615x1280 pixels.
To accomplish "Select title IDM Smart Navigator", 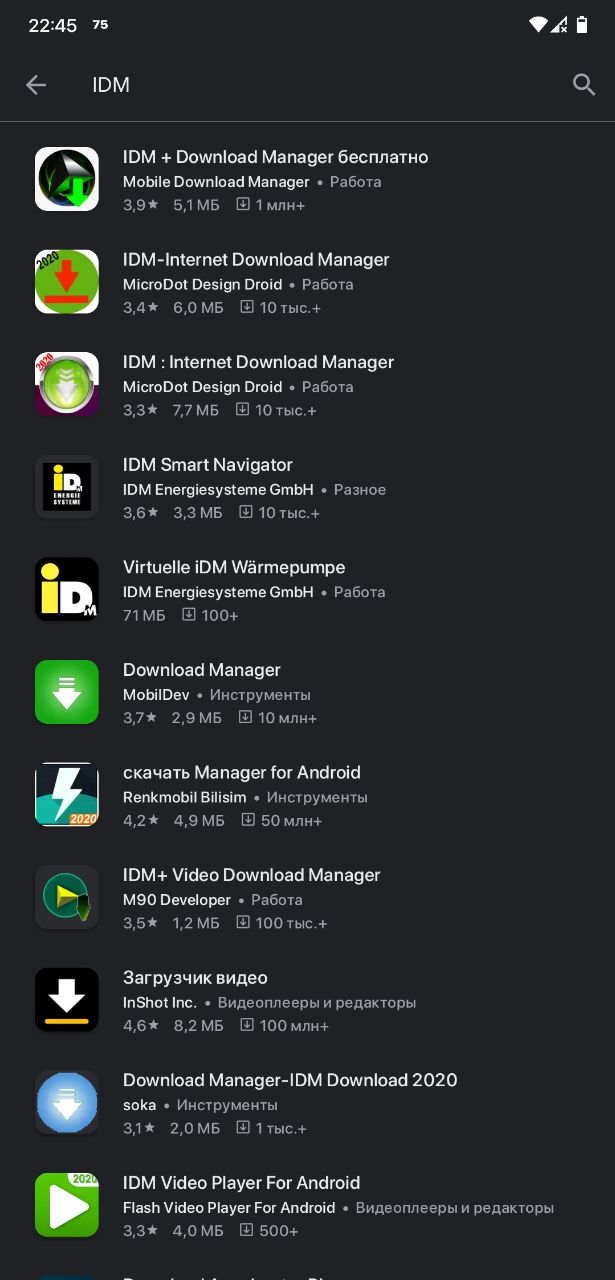I will tap(208, 465).
